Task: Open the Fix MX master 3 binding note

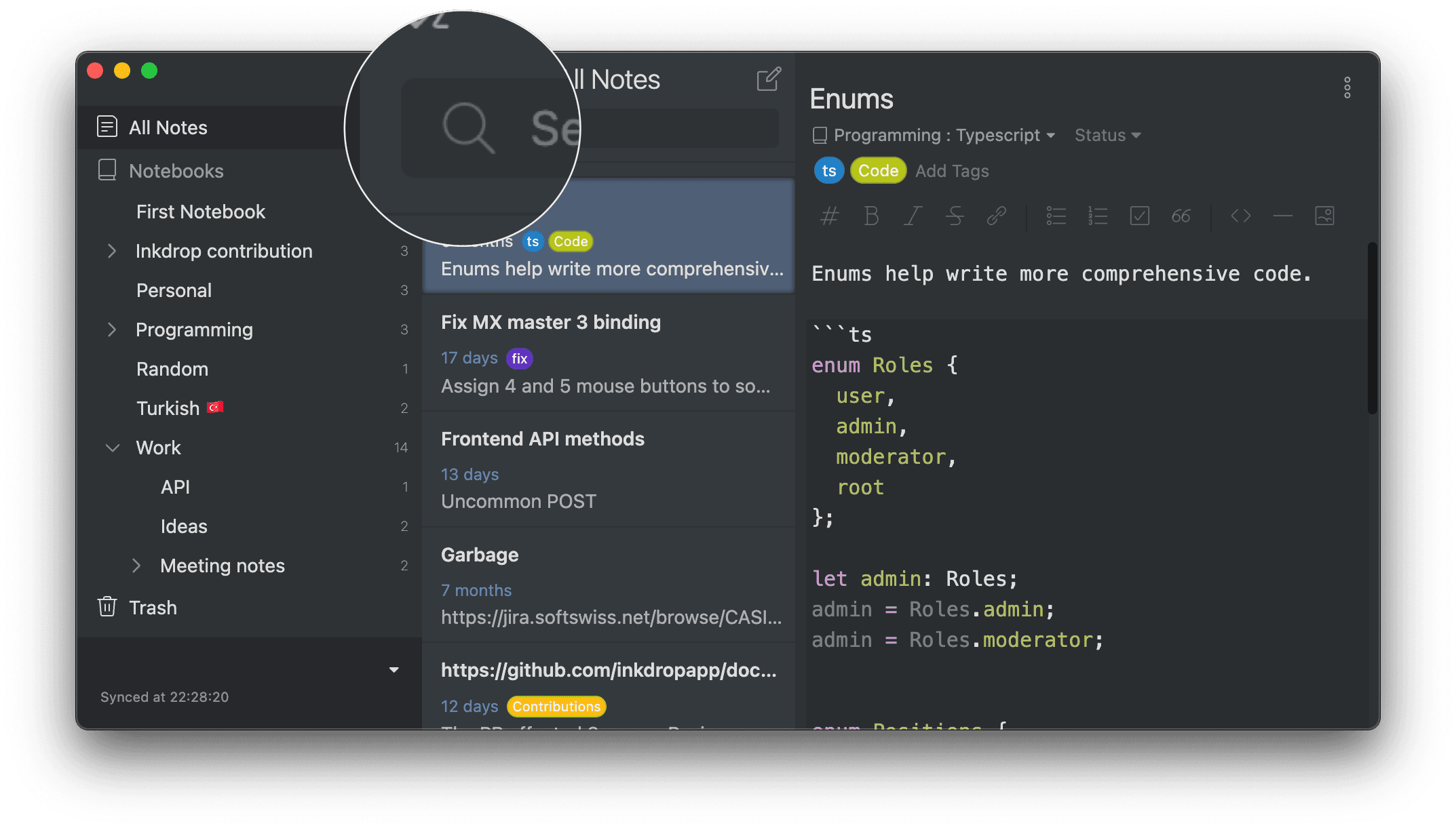Action: coord(550,322)
